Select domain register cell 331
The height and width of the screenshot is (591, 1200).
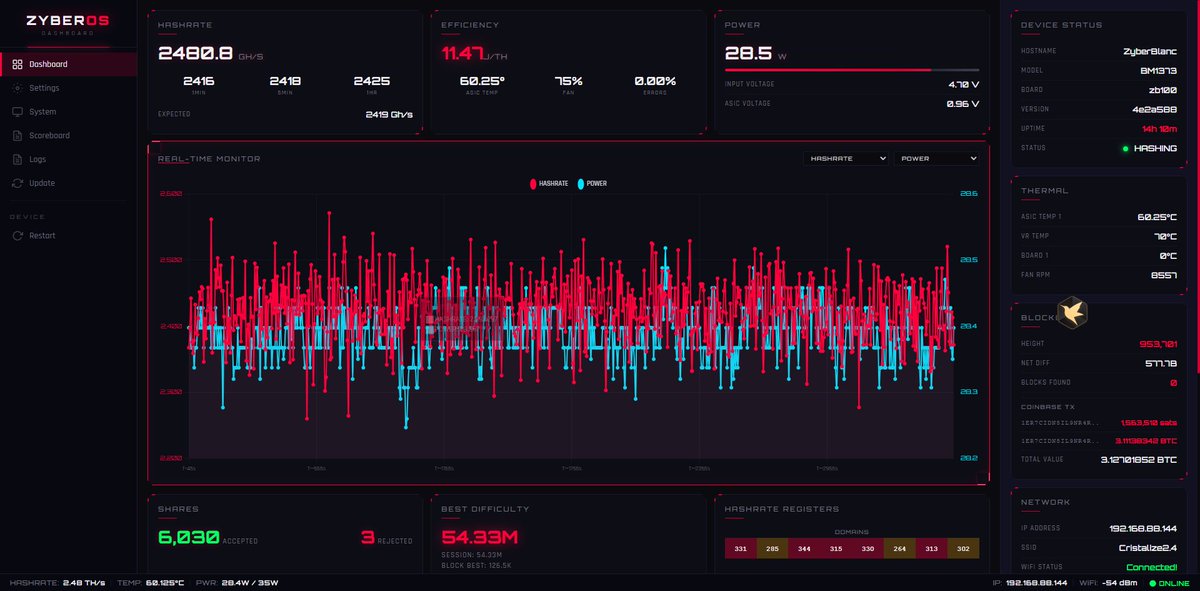(x=741, y=548)
